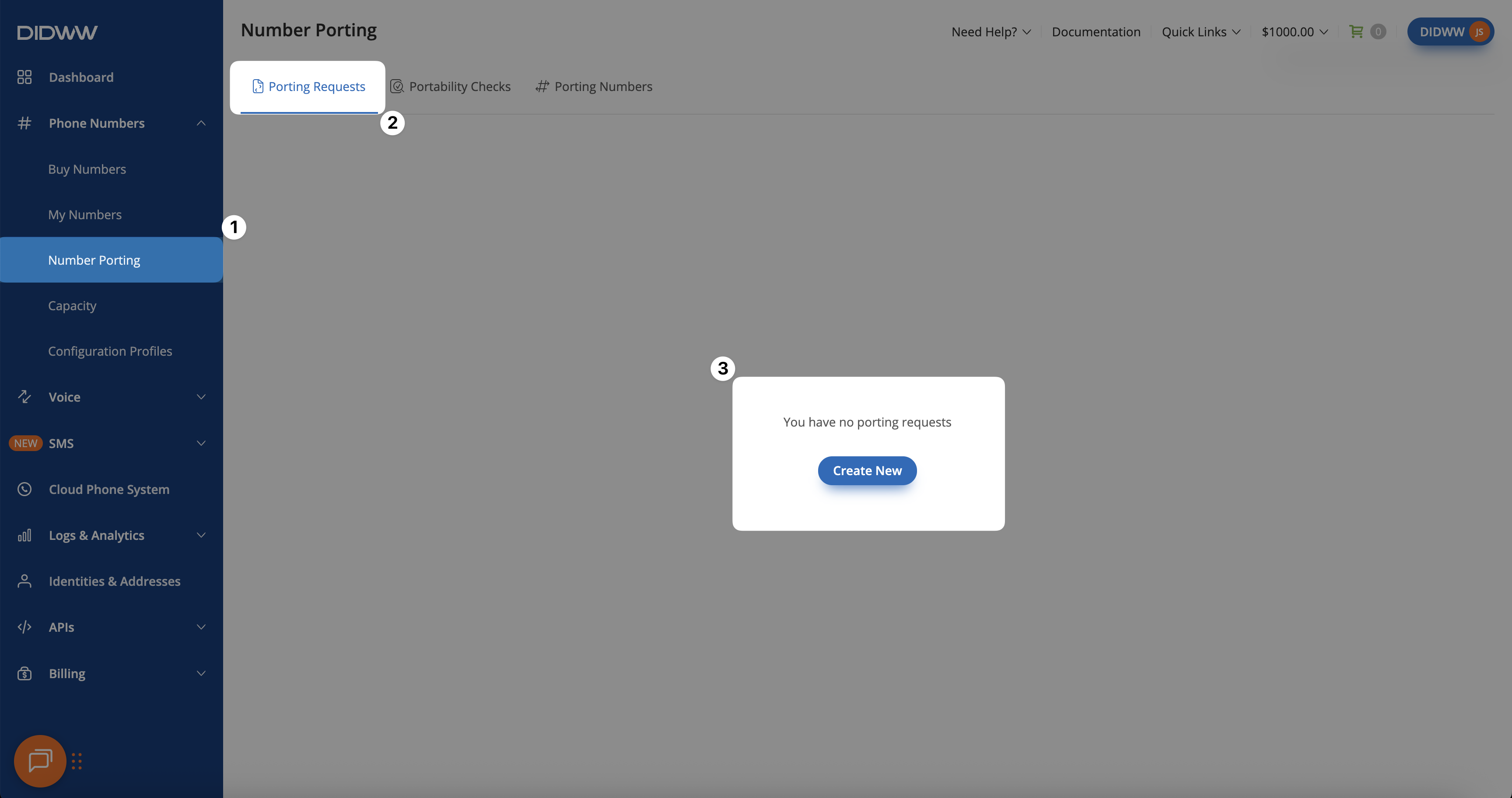Expand the Voice menu section

(x=201, y=397)
